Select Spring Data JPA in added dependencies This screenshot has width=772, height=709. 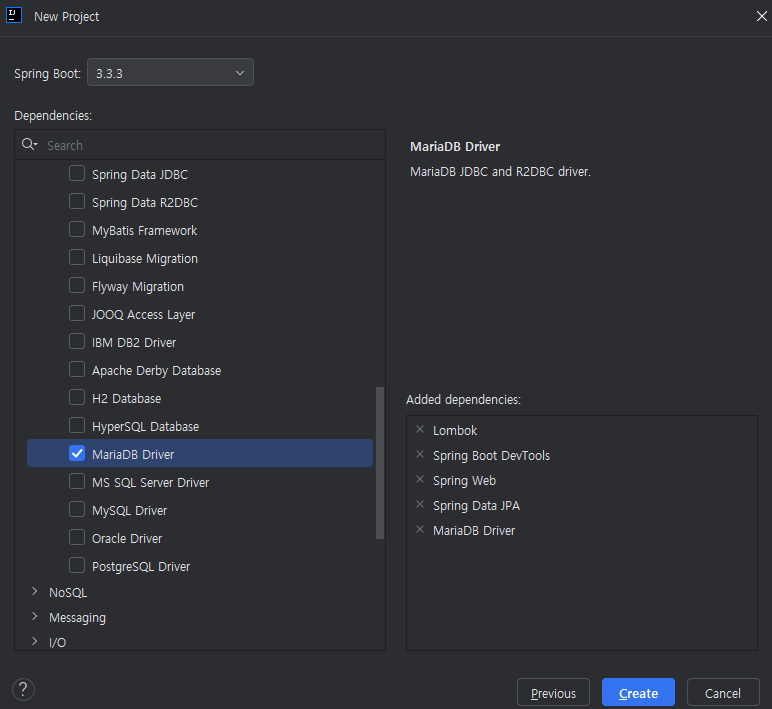(x=476, y=506)
